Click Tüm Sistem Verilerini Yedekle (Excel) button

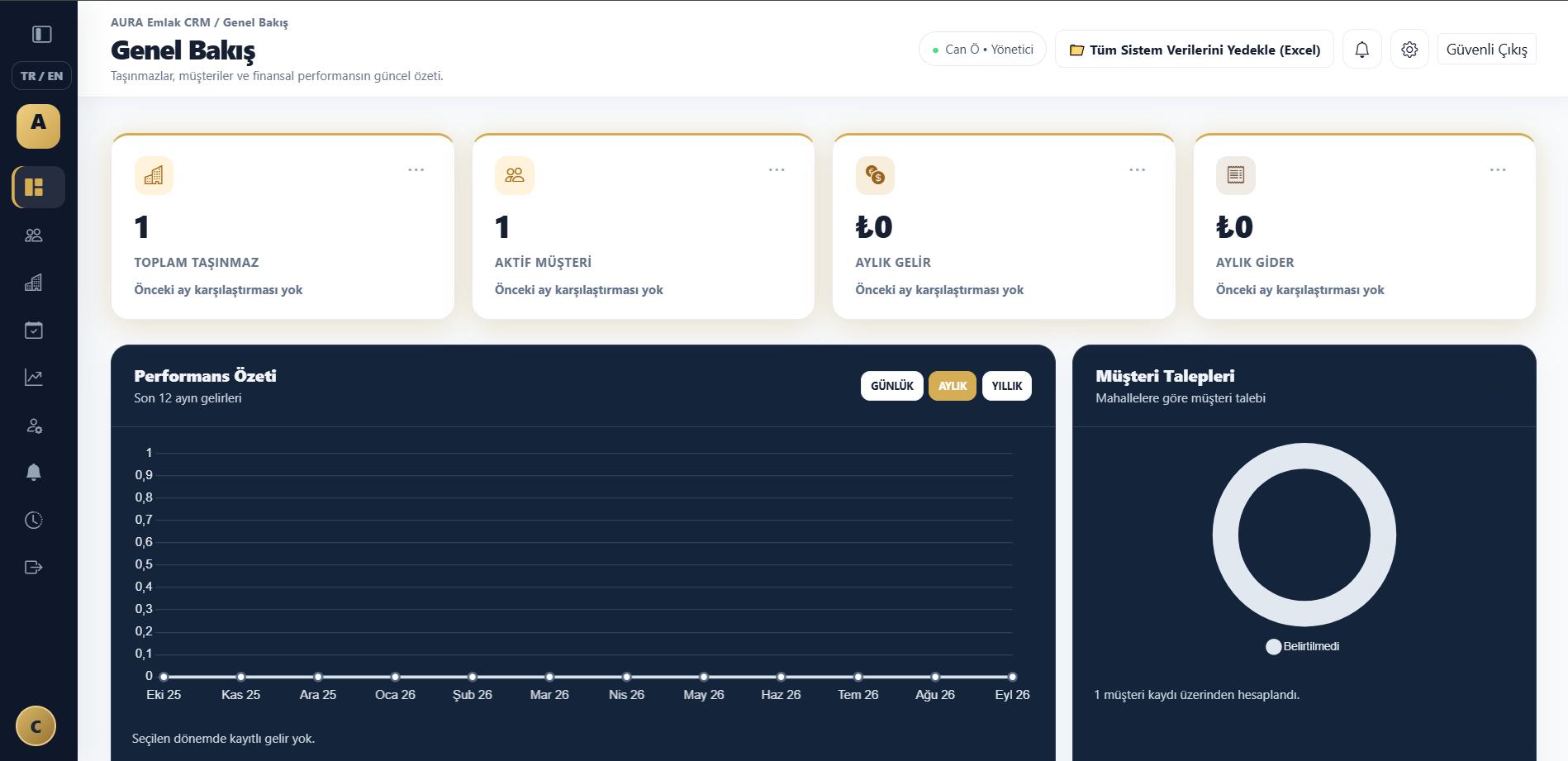[x=1195, y=50]
